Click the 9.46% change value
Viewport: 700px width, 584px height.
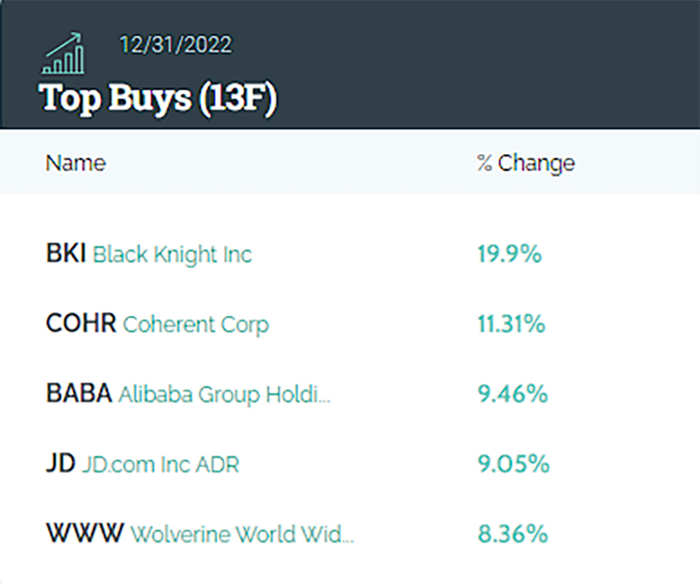point(512,395)
